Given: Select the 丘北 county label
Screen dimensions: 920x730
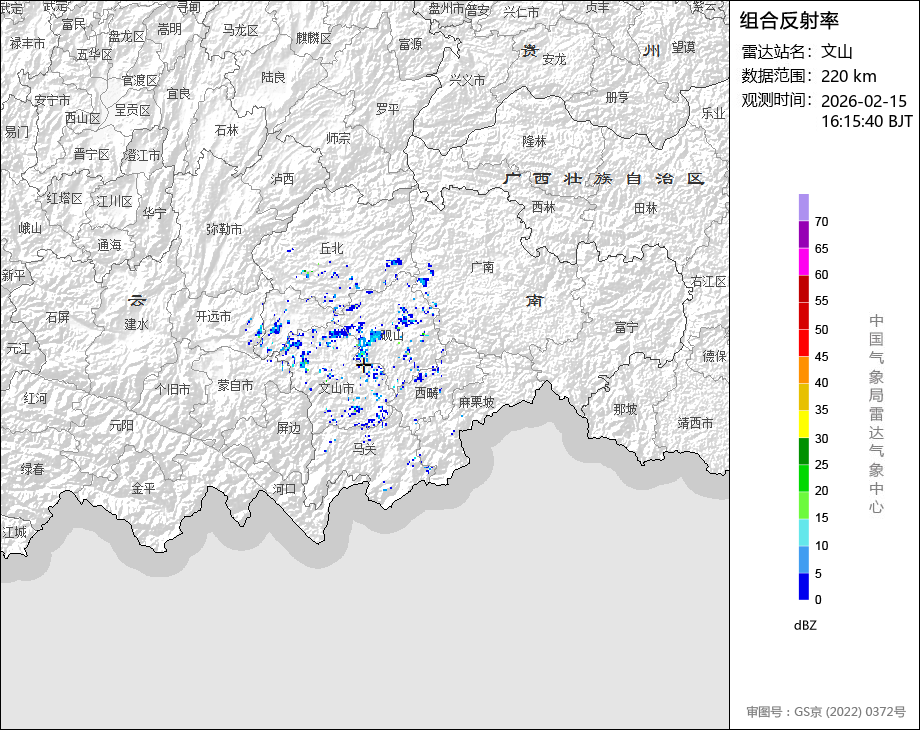Looking at the screenshot, I should pyautogui.click(x=331, y=248).
